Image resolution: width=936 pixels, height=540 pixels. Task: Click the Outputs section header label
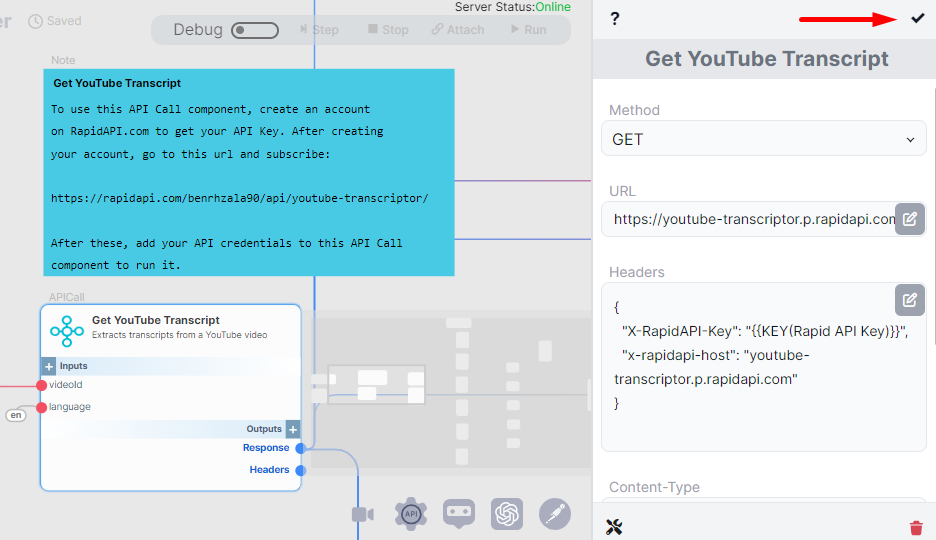click(264, 429)
